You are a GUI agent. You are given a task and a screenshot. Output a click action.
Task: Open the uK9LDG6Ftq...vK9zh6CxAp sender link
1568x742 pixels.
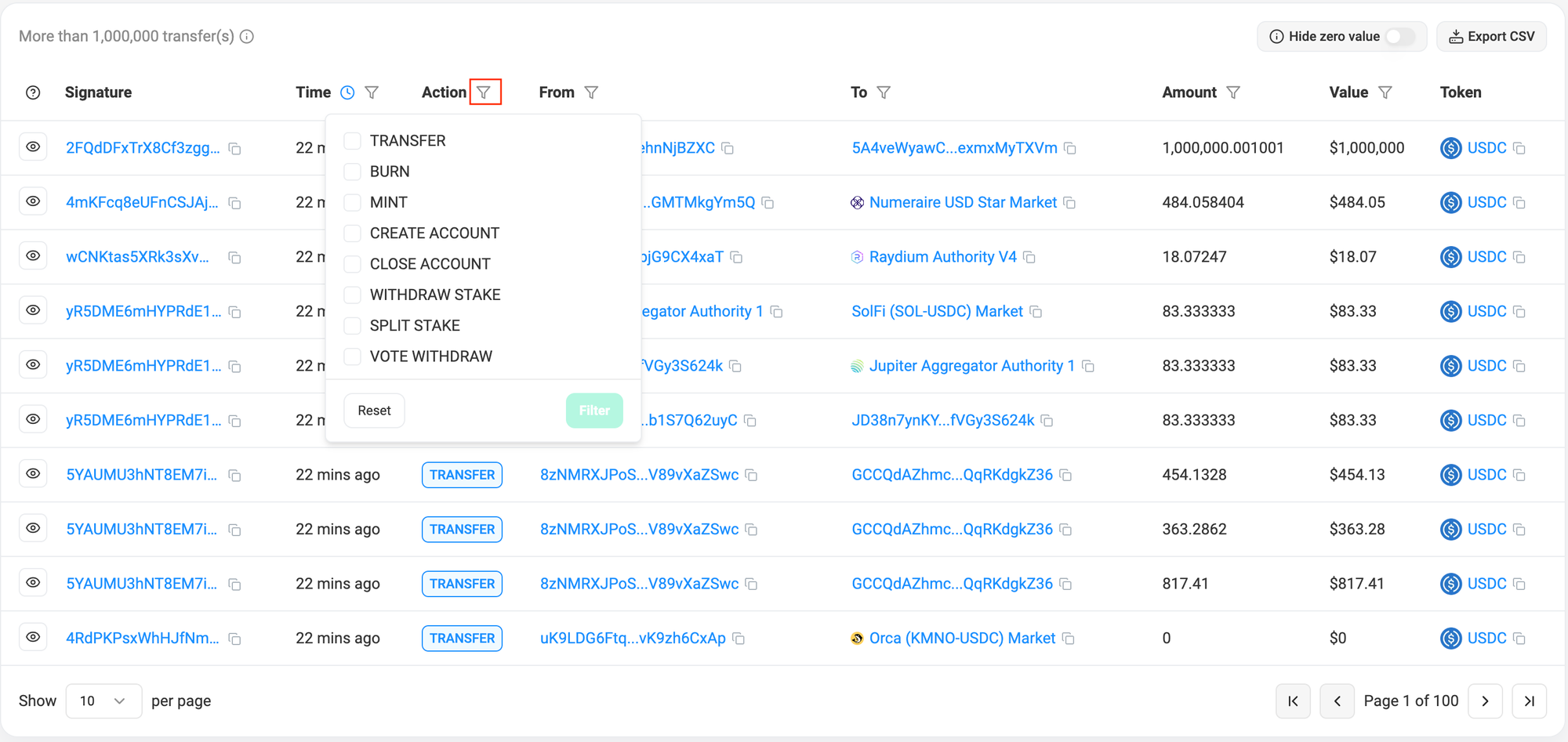point(633,639)
